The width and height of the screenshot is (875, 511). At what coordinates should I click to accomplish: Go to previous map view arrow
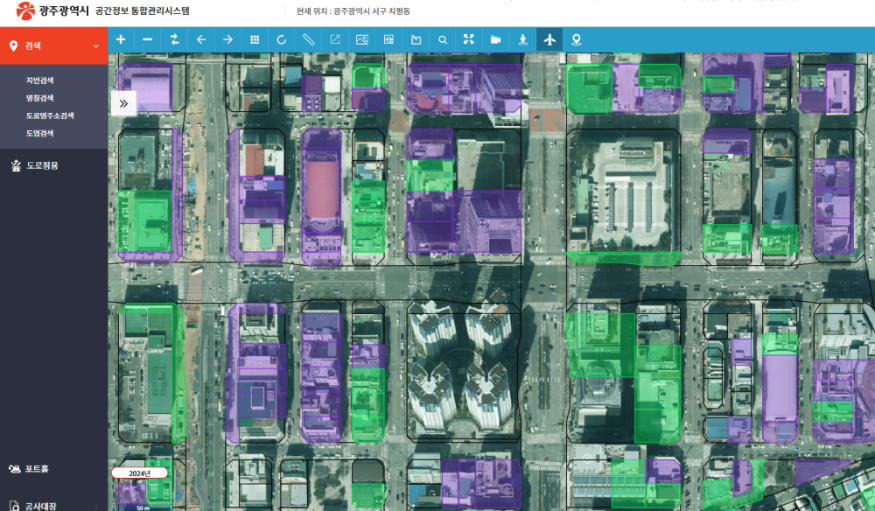click(x=201, y=39)
